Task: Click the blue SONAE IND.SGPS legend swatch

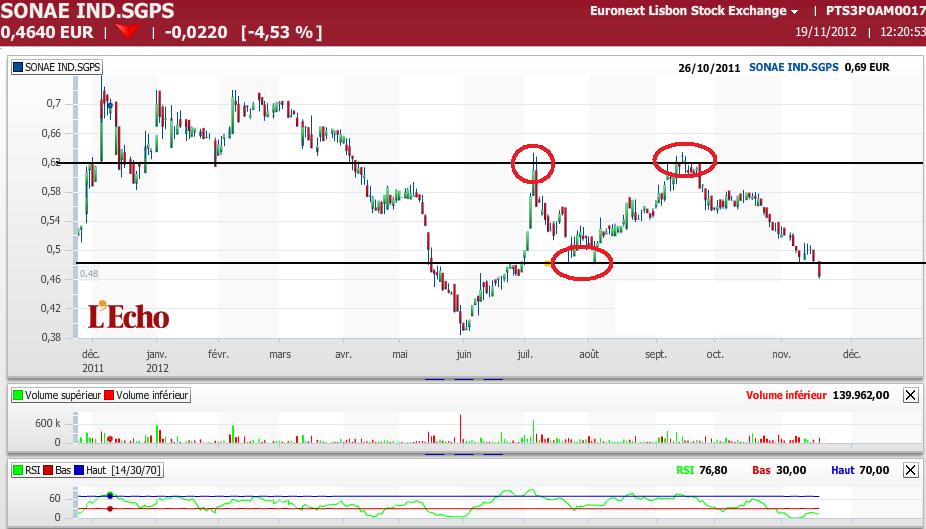Action: coord(18,67)
